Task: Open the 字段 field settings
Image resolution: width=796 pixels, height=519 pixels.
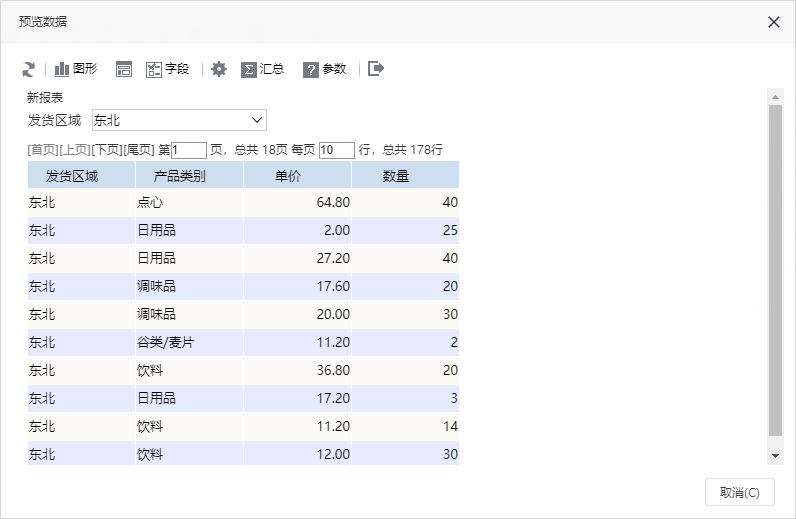Action: click(x=168, y=69)
